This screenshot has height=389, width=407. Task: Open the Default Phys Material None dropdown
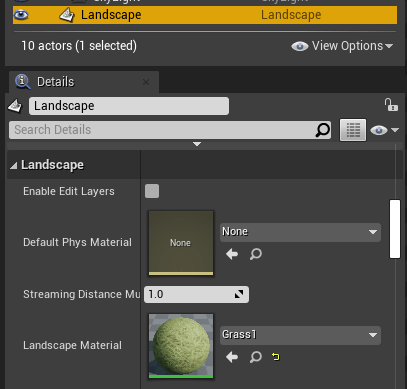point(300,232)
